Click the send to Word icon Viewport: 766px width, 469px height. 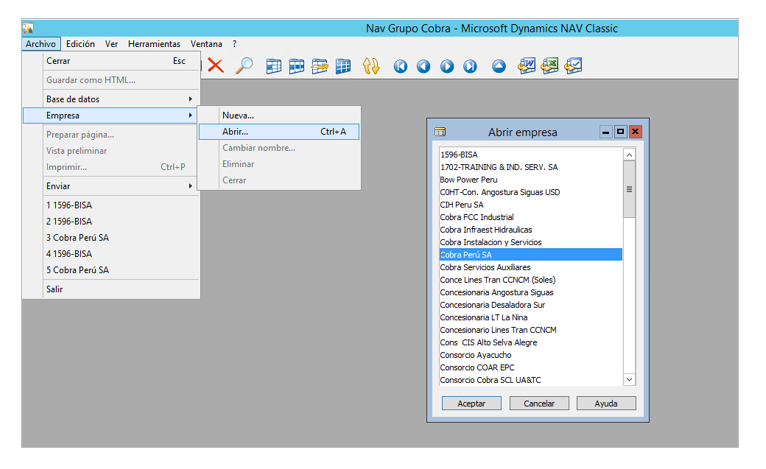pos(527,65)
